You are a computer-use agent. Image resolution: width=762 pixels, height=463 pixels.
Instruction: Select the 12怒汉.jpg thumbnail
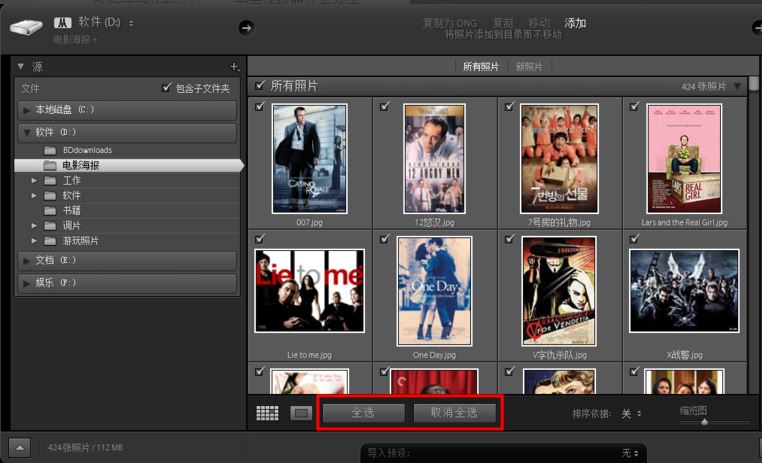(434, 158)
